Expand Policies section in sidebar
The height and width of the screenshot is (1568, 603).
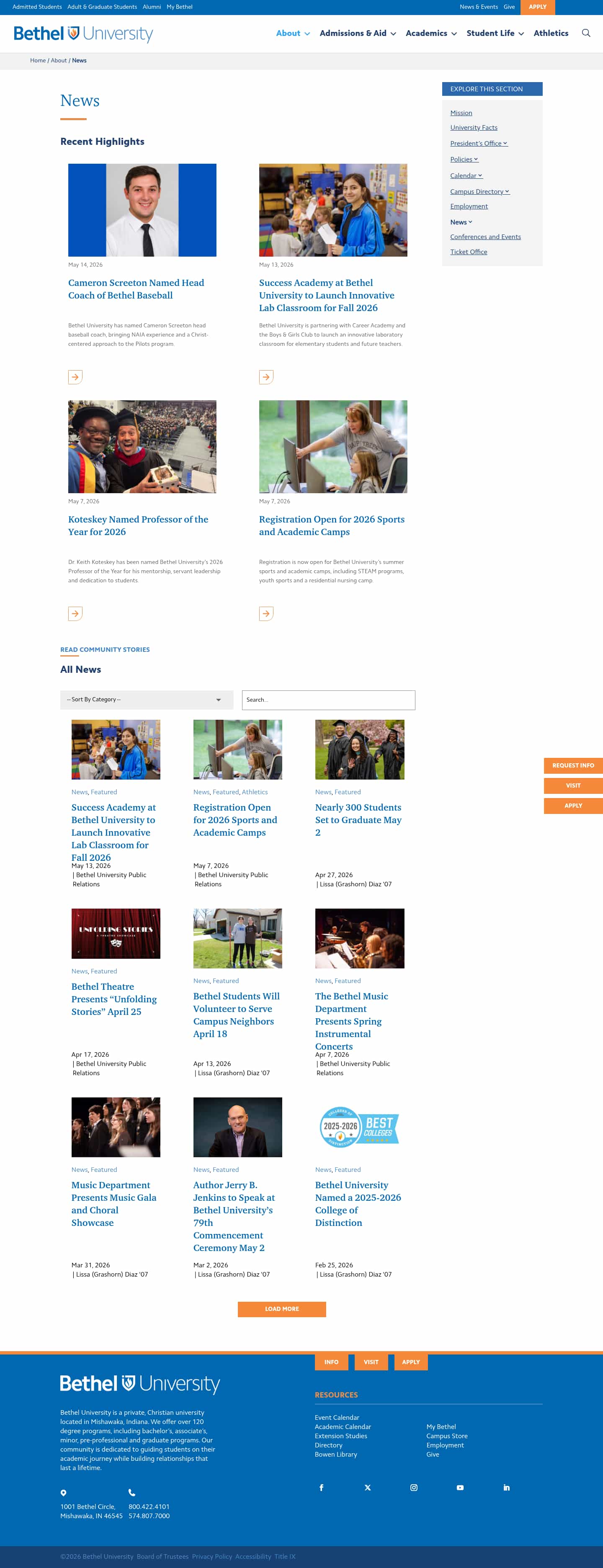(464, 159)
